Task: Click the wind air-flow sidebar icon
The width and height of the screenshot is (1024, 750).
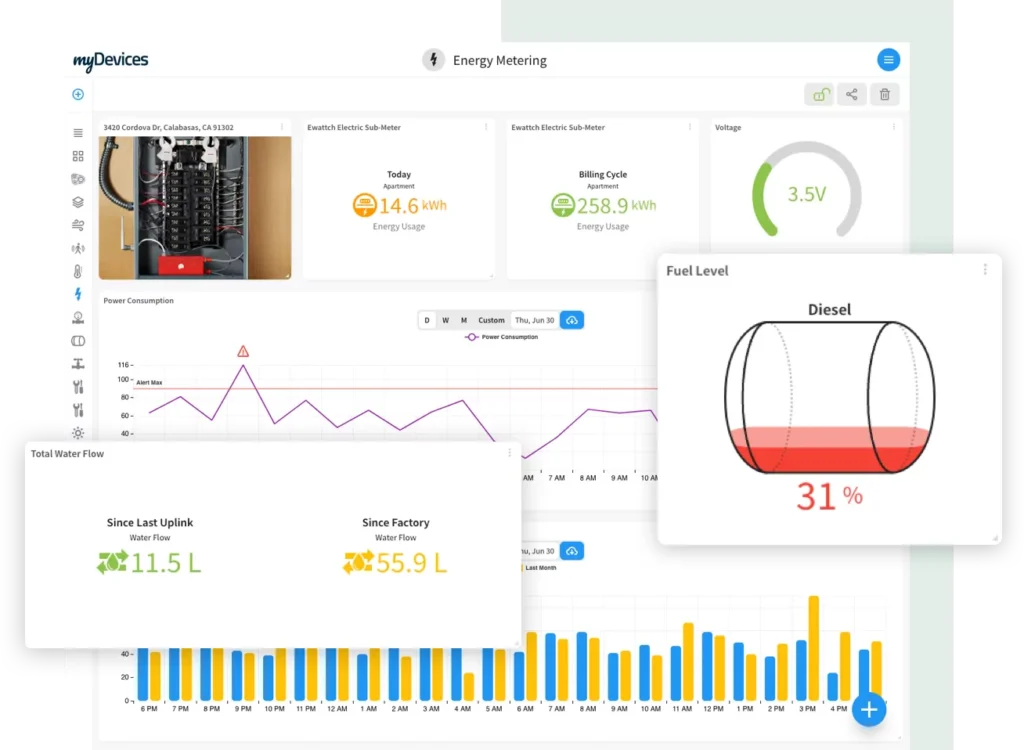Action: click(78, 225)
